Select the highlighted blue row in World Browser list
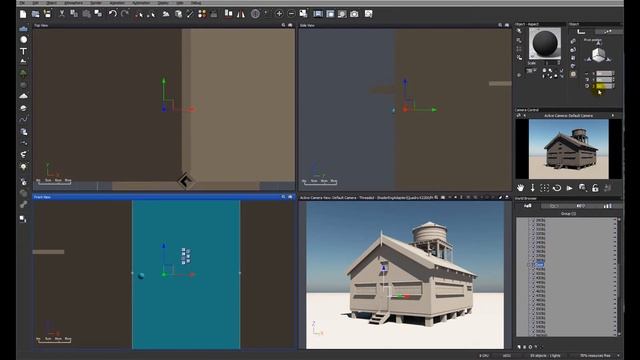 tap(540, 264)
